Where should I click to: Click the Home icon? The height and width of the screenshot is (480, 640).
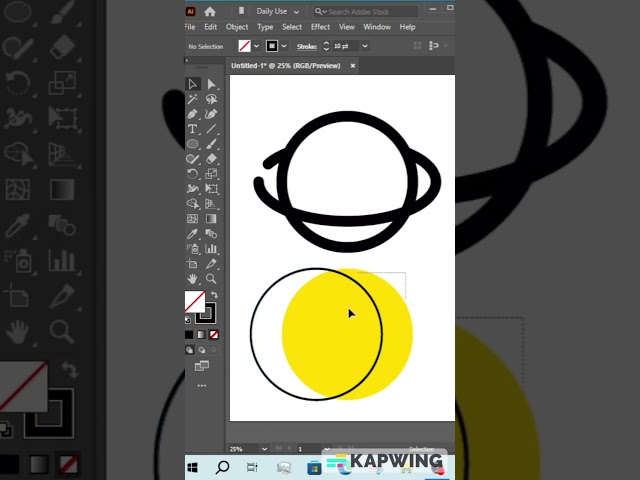(x=210, y=11)
